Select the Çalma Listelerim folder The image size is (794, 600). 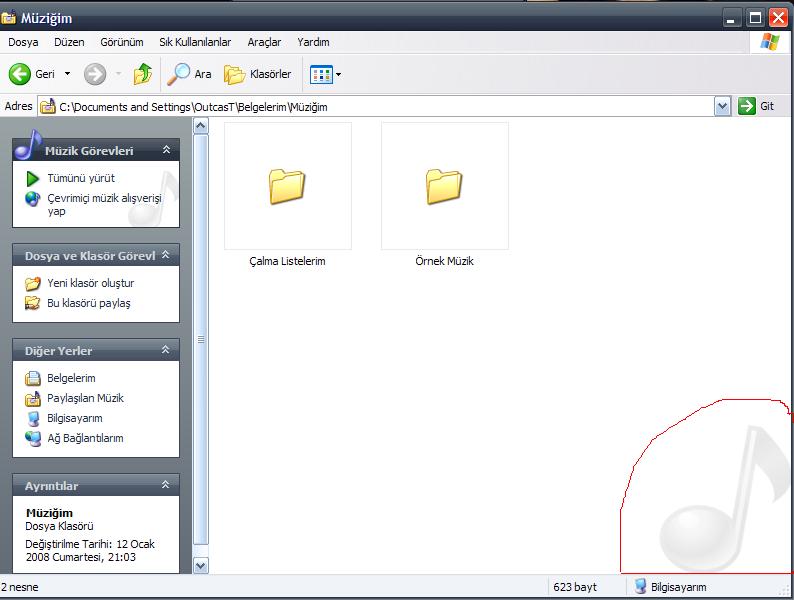(x=288, y=186)
